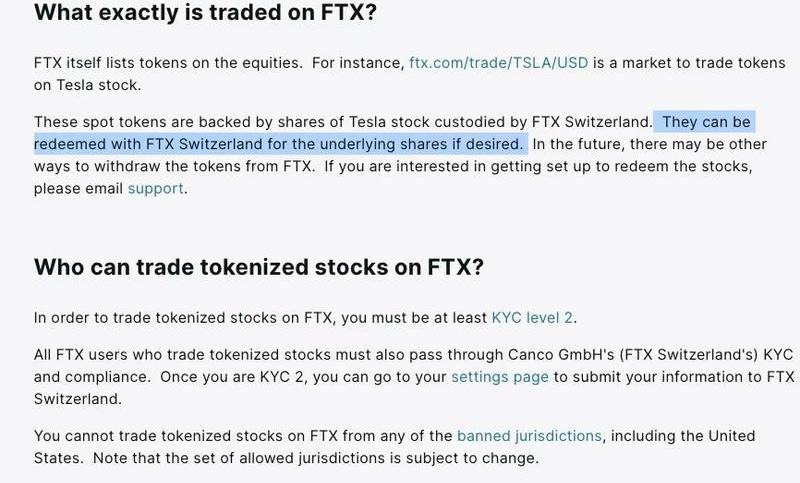Click the "What exactly is traded on FTX?" heading
Viewport: 800px width, 483px height.
coord(205,14)
